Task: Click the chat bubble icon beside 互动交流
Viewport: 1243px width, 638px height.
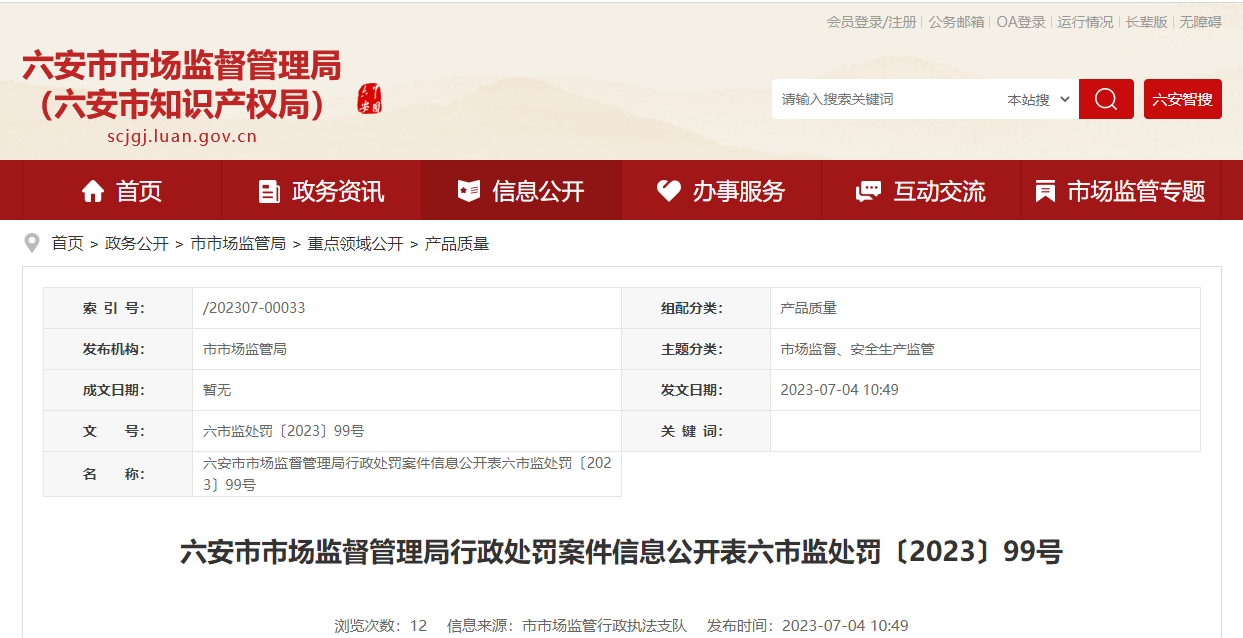Action: (x=868, y=191)
